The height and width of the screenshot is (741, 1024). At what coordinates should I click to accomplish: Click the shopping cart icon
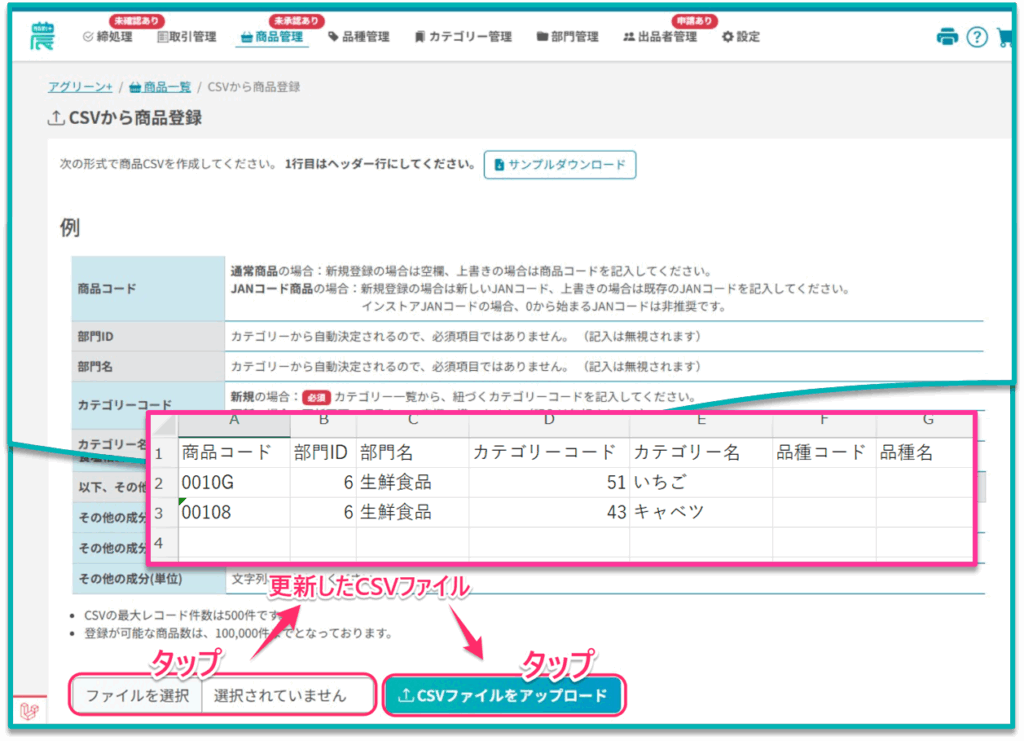click(1005, 37)
